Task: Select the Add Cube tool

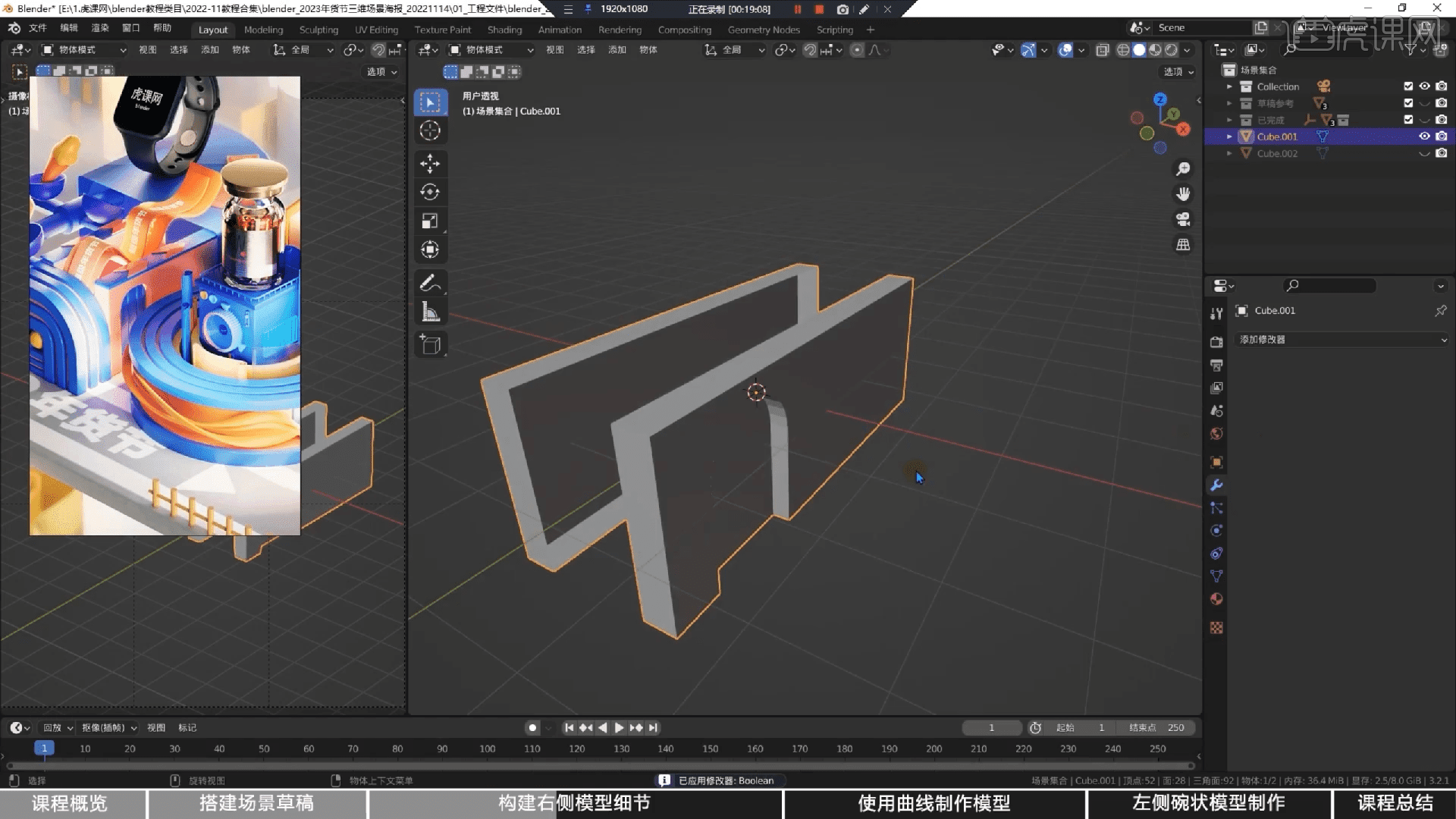Action: pos(430,345)
